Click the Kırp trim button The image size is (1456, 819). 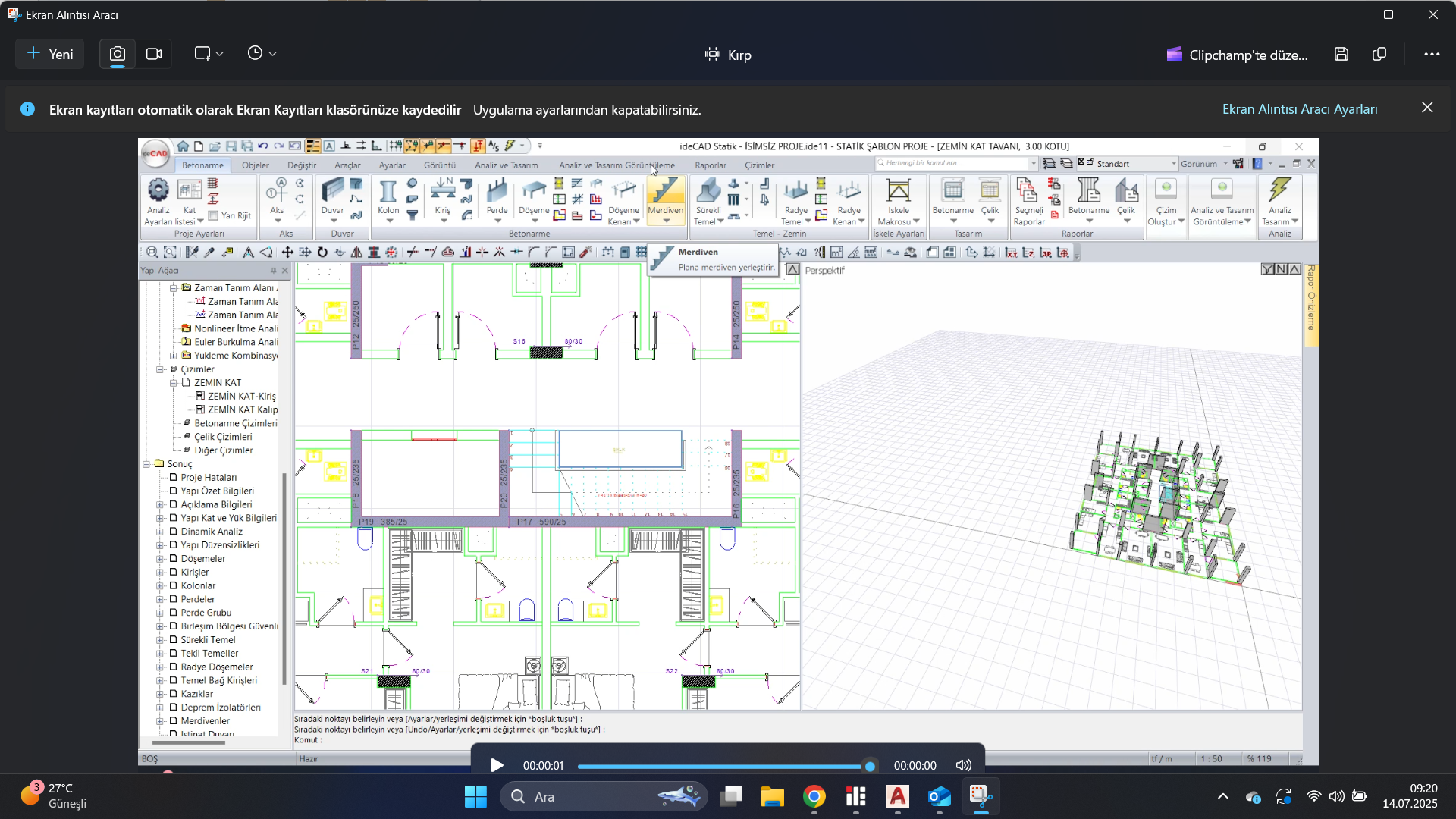coord(728,55)
